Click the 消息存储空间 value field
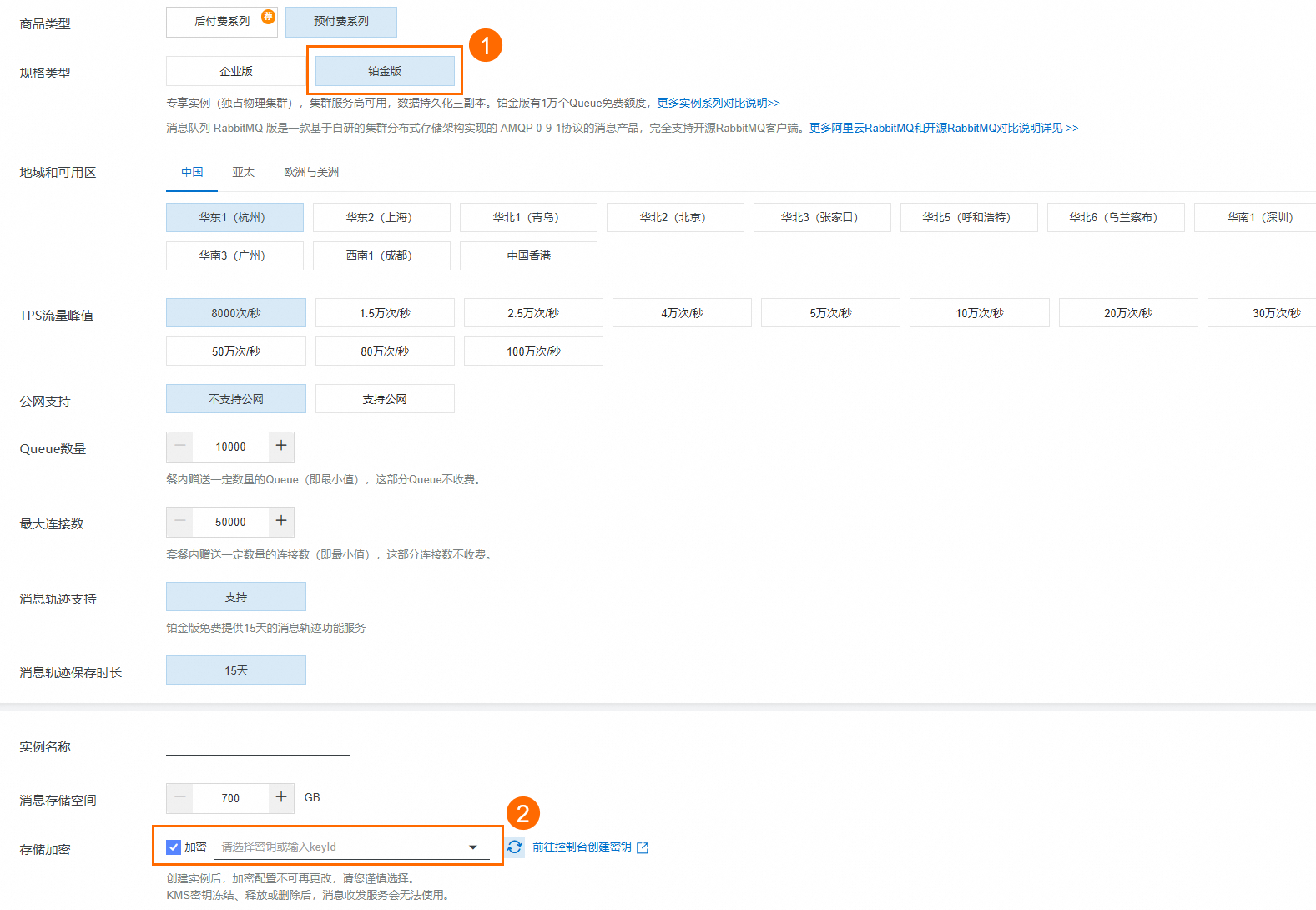 pos(230,797)
